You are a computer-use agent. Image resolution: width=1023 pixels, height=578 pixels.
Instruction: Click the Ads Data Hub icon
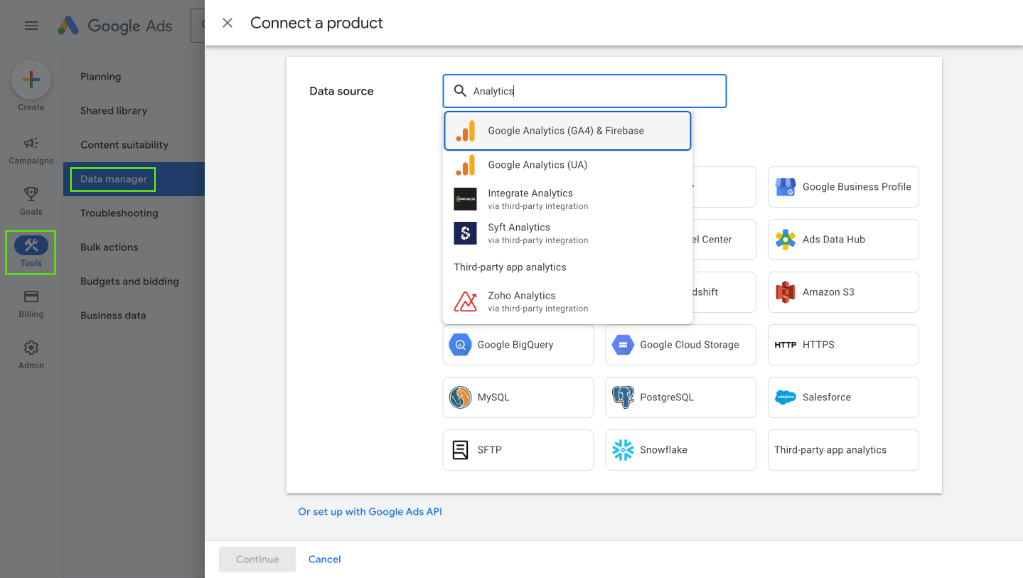pyautogui.click(x=786, y=239)
